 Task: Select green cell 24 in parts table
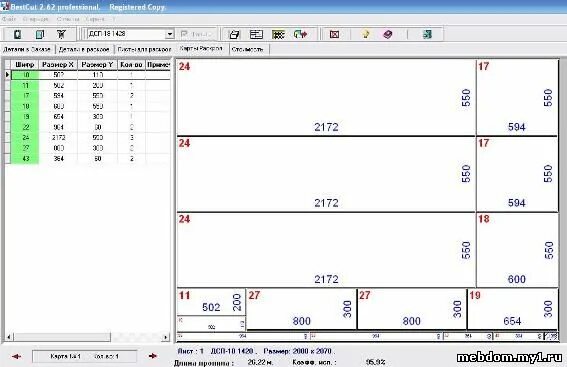tap(25, 137)
